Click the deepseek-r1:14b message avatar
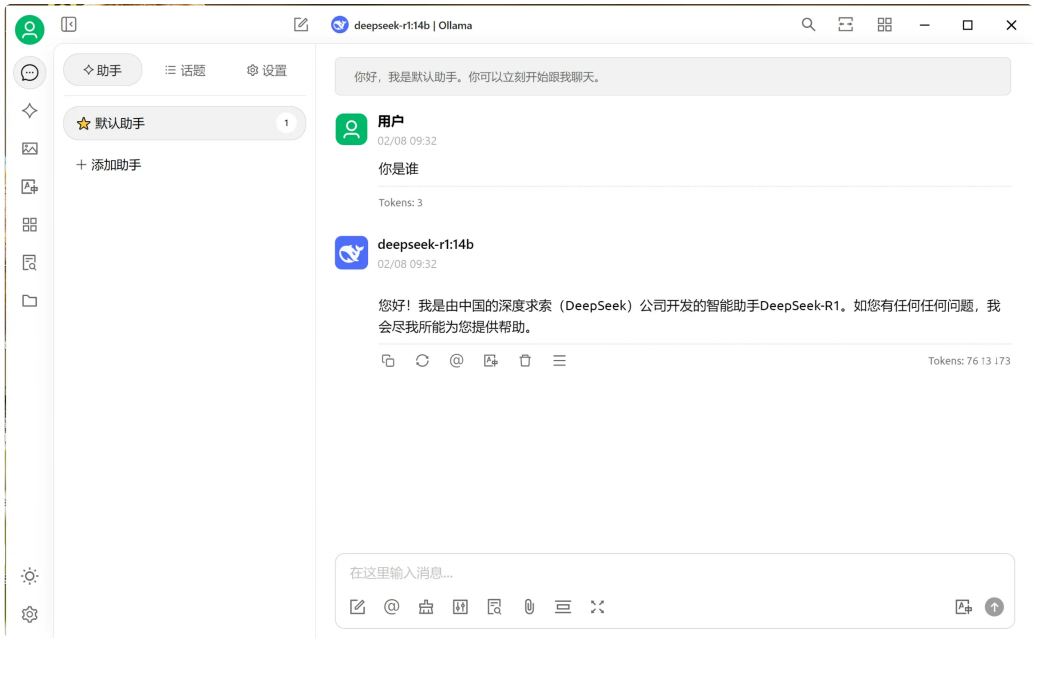Viewport: 1041px width, 679px height. pos(351,252)
